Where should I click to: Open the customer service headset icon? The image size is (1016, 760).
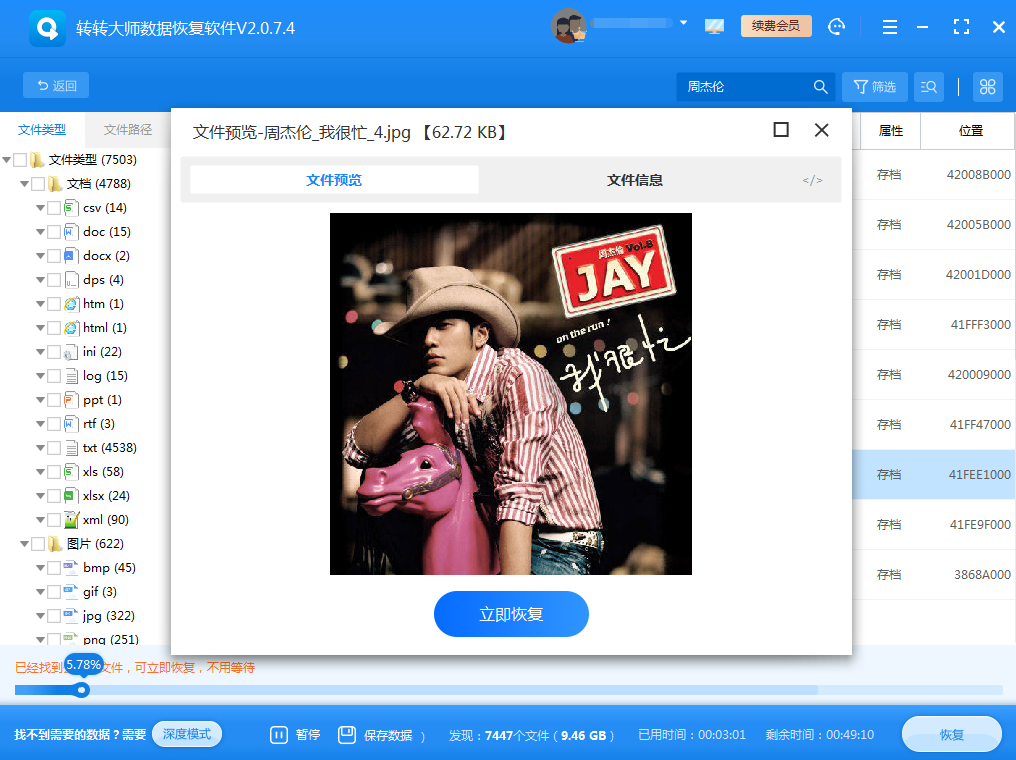837,27
